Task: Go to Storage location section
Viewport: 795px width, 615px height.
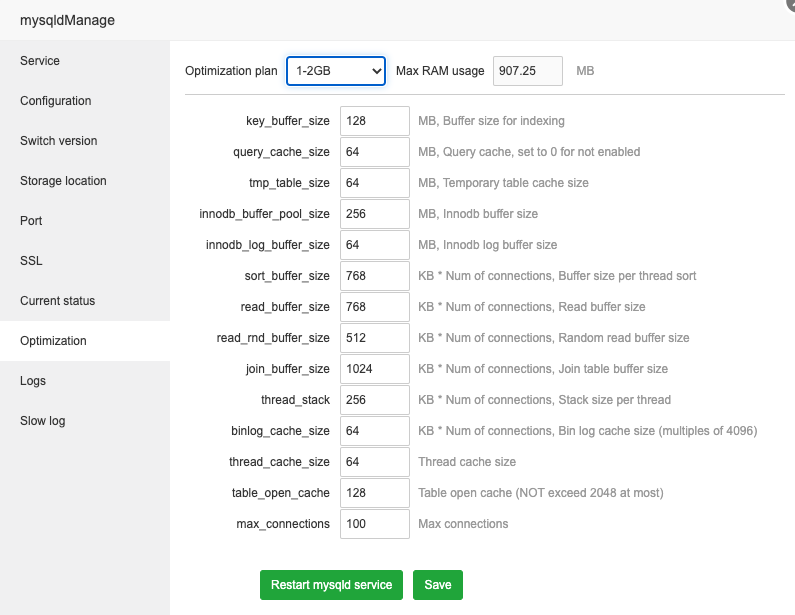Action: [63, 181]
